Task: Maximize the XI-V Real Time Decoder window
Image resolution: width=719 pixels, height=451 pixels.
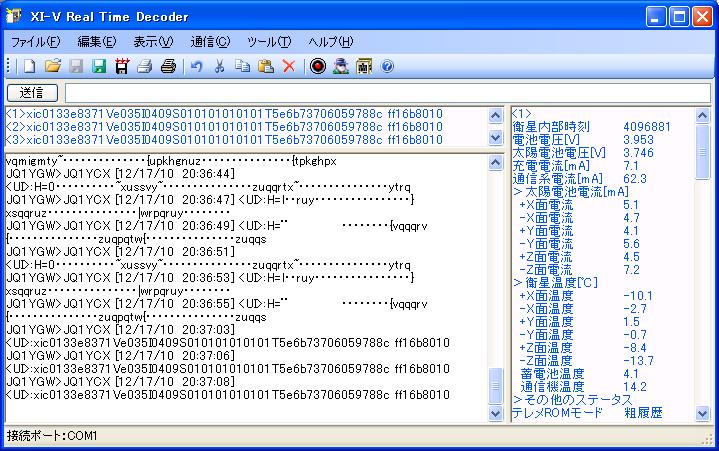Action: click(x=679, y=17)
